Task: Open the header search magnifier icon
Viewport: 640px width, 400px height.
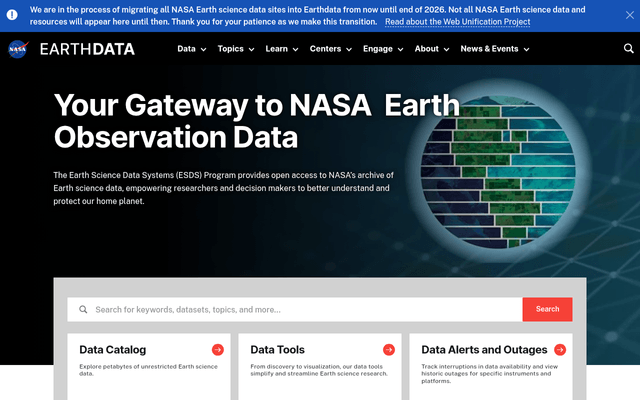Action: click(x=629, y=49)
